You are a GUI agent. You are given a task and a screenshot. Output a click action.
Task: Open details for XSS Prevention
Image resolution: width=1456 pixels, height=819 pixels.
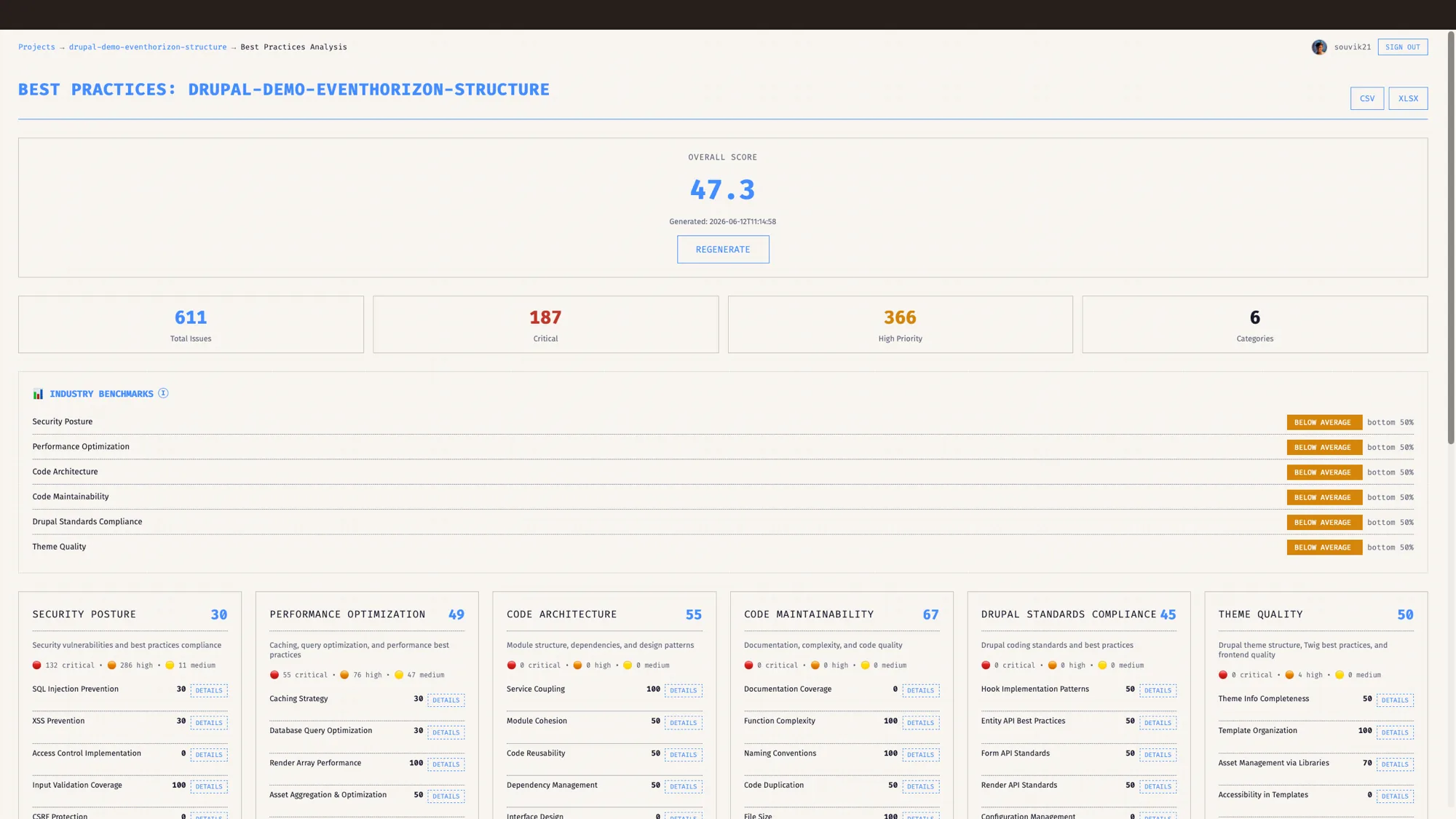pos(209,723)
